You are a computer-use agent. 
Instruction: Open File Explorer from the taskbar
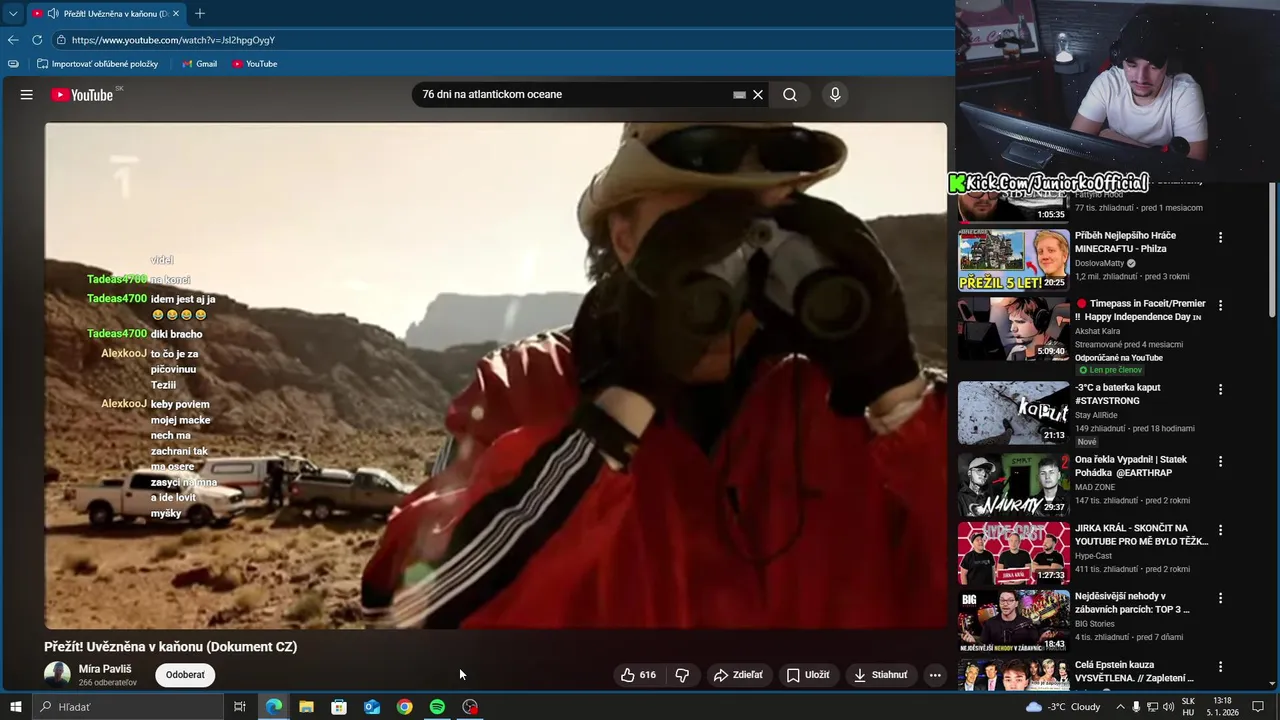click(x=306, y=707)
